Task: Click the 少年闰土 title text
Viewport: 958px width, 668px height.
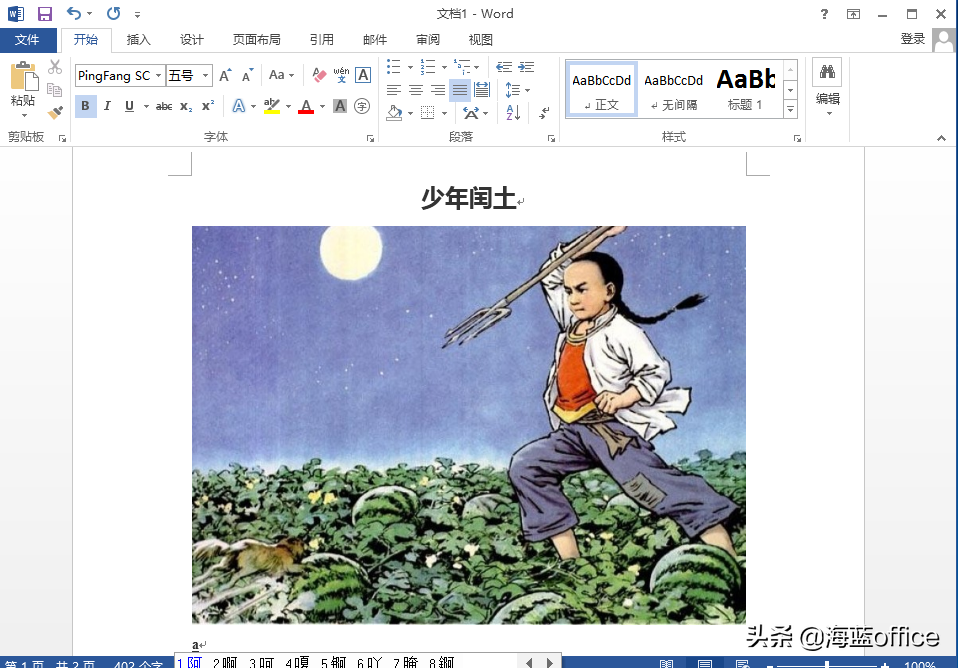Action: coord(469,198)
